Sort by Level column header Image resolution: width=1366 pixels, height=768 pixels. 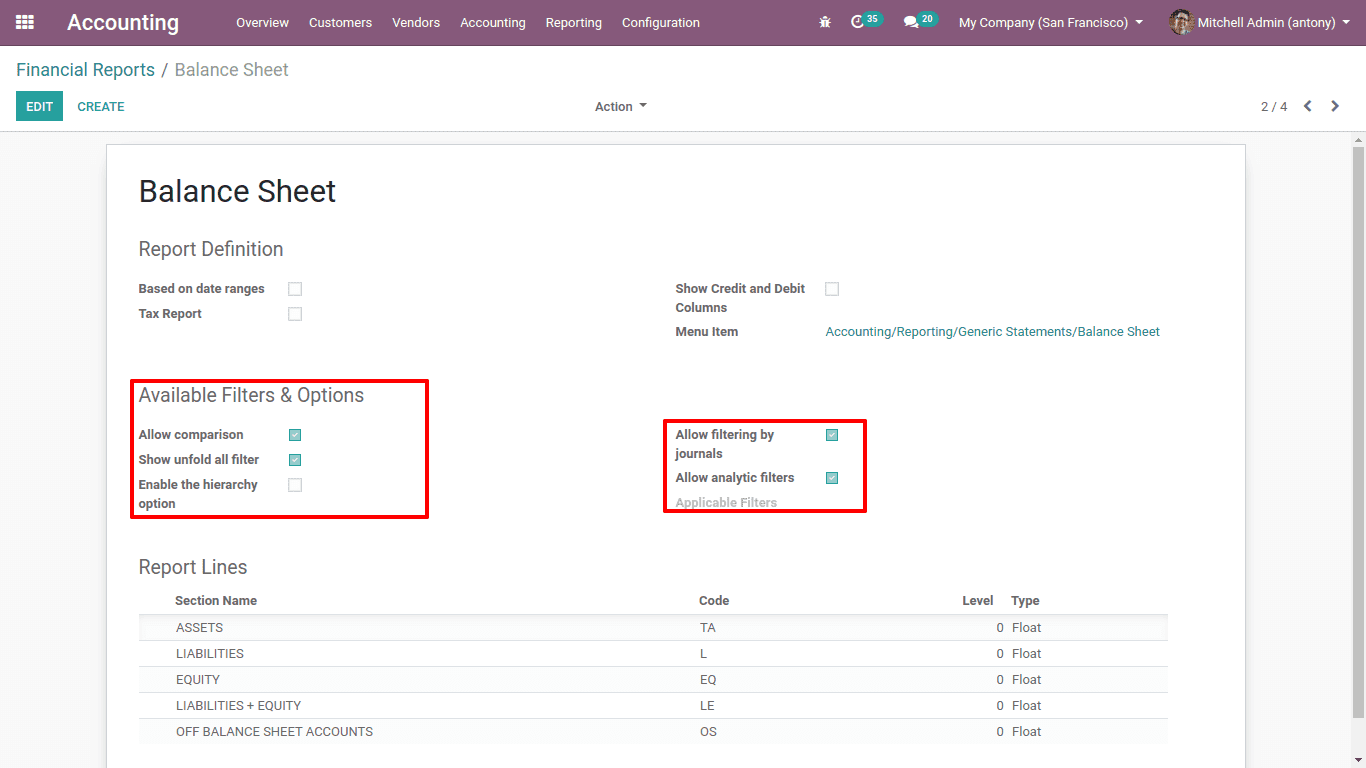tap(978, 601)
